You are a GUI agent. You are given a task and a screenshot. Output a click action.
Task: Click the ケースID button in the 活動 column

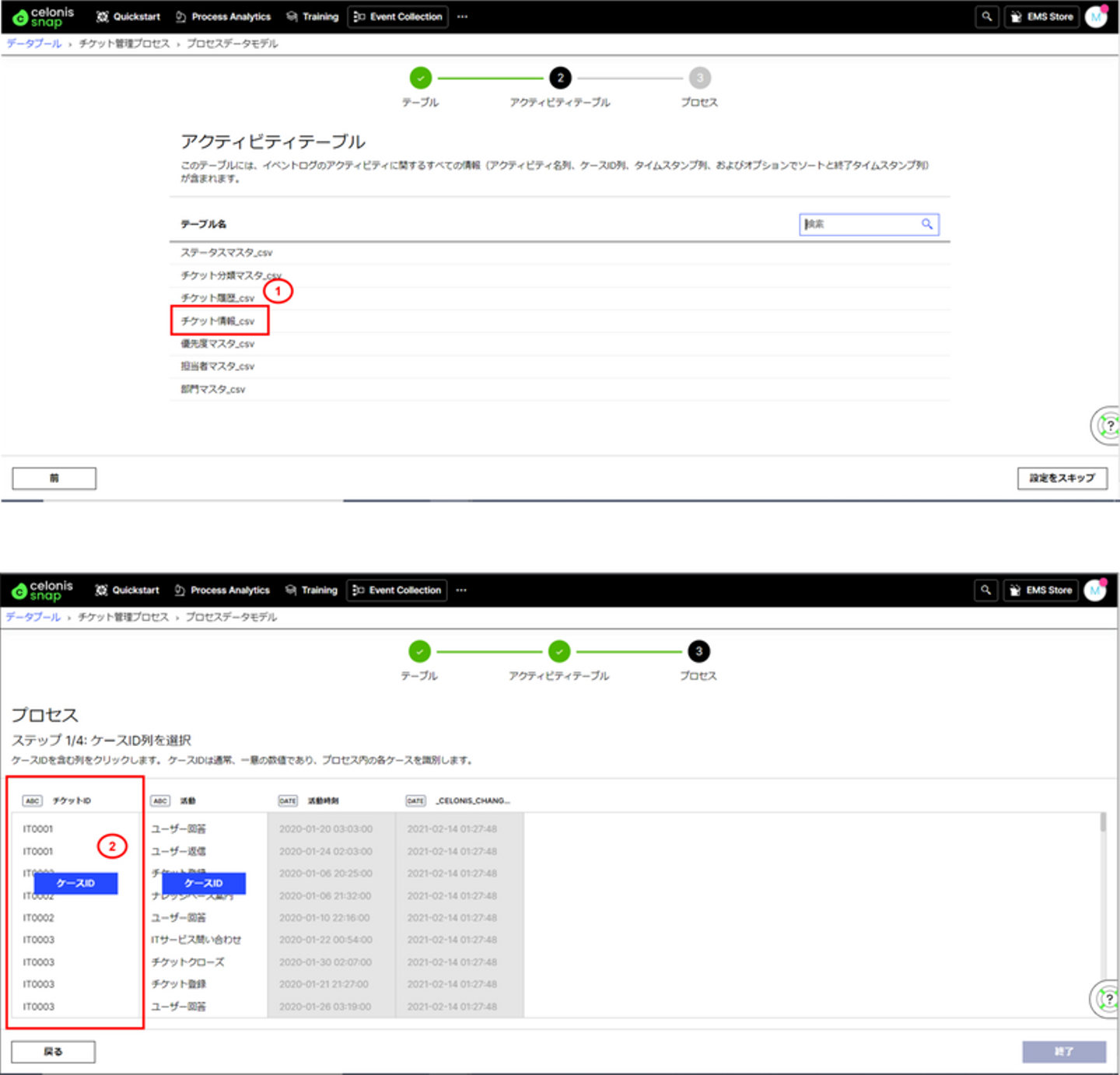pos(204,883)
